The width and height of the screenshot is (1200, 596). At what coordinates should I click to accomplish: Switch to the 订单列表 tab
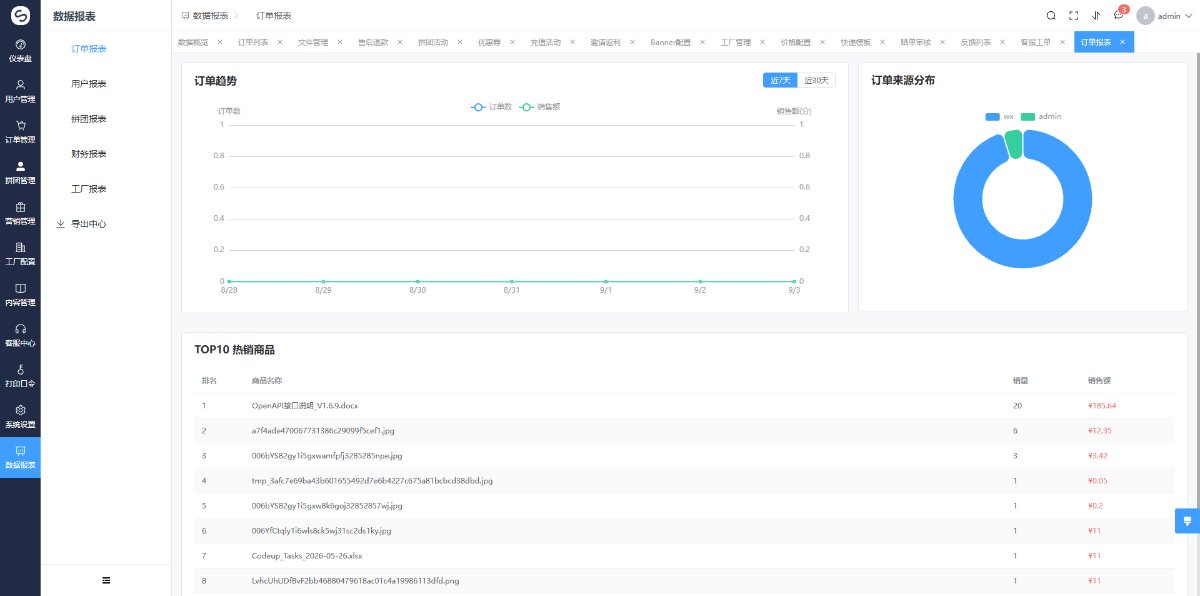(253, 43)
